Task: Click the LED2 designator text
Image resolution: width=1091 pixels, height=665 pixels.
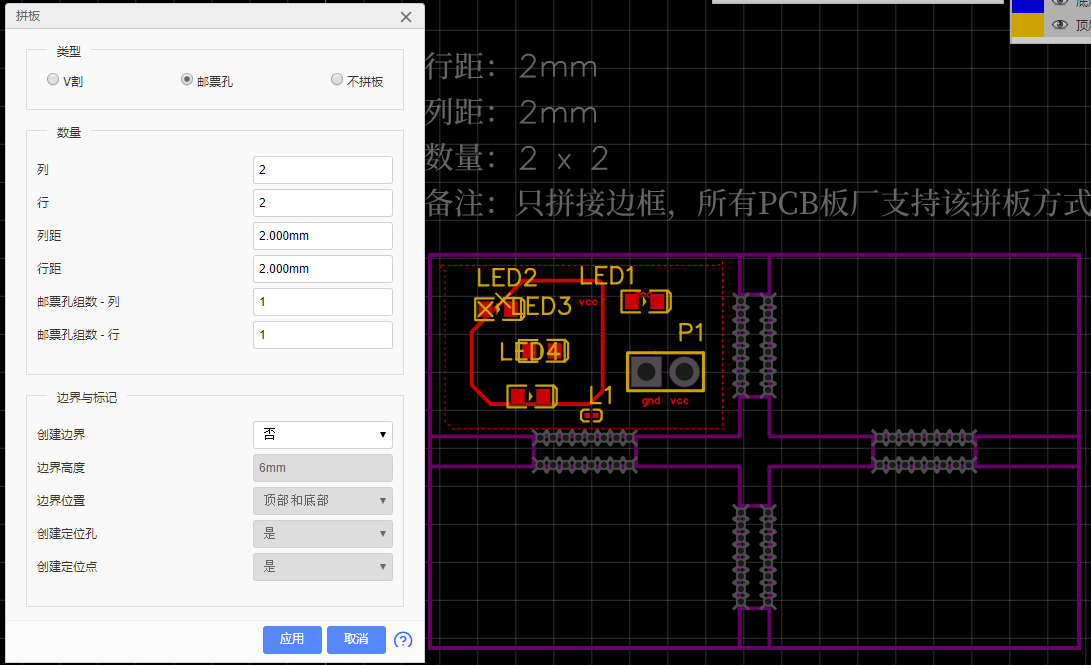Action: [507, 278]
